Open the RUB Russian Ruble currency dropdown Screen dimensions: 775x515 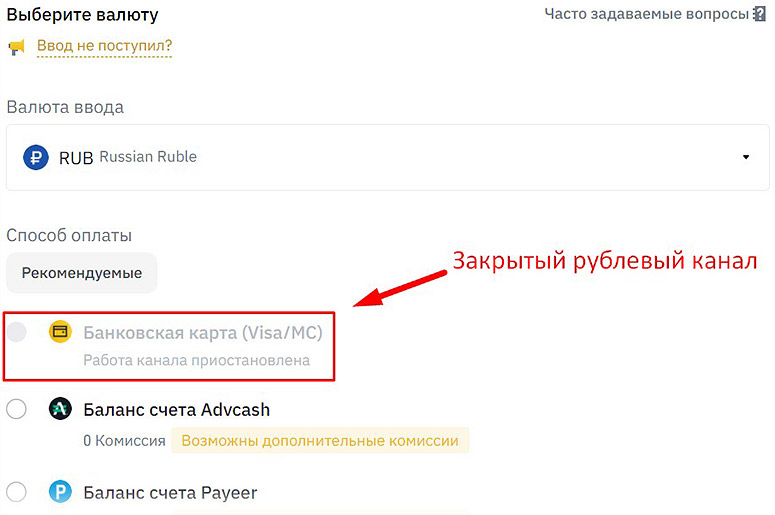[388, 157]
